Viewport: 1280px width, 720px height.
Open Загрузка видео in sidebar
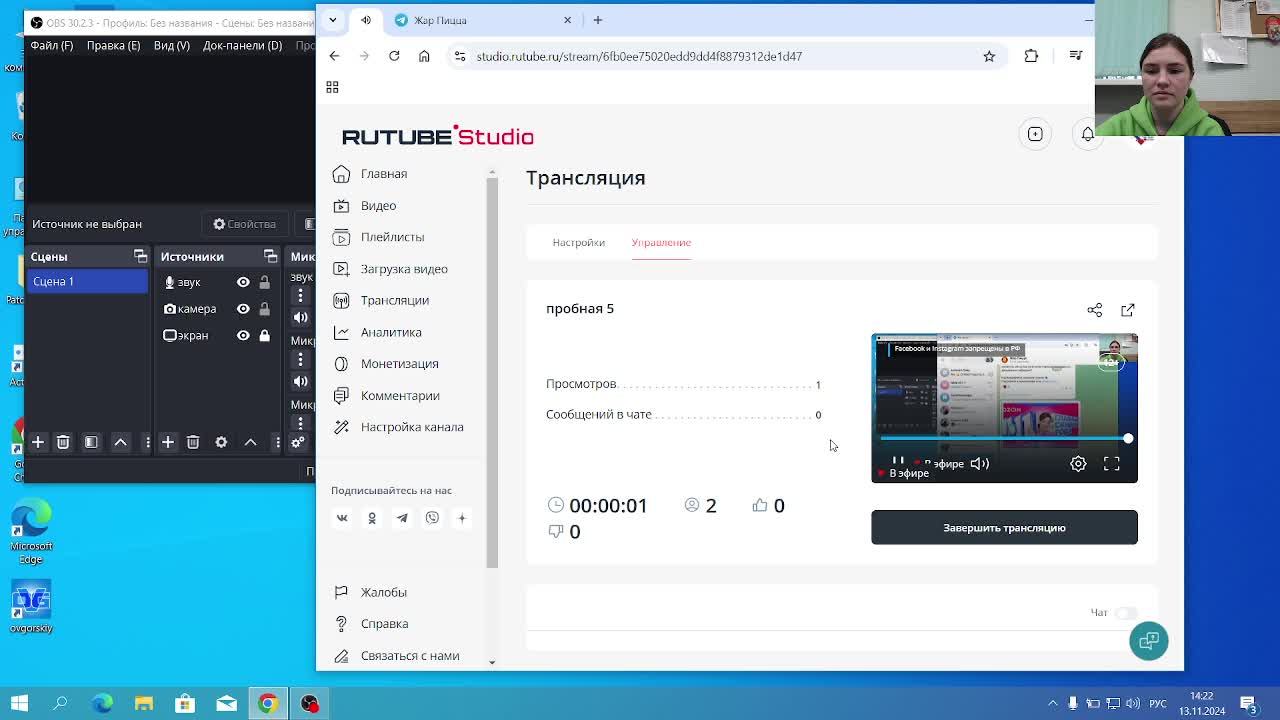point(404,269)
